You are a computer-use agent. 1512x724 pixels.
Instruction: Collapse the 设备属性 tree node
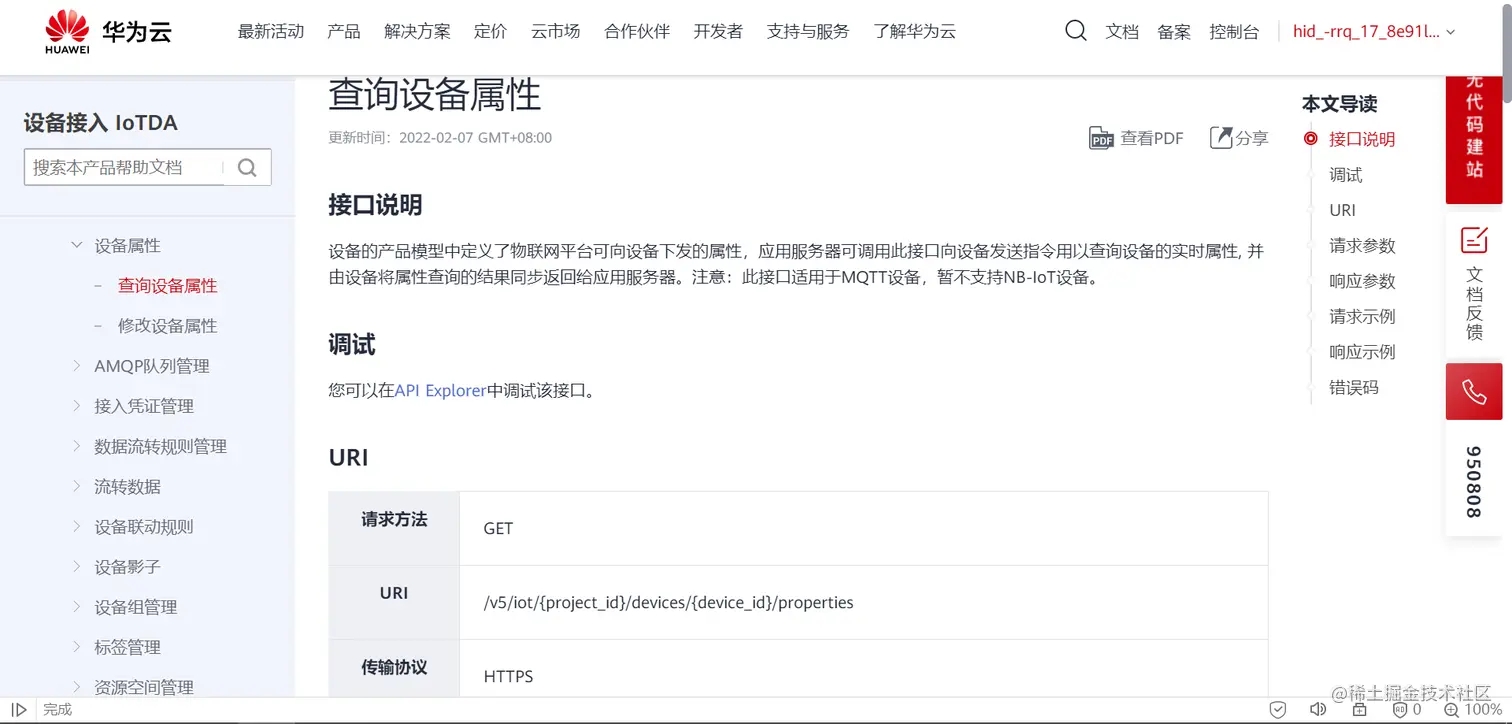(x=76, y=245)
